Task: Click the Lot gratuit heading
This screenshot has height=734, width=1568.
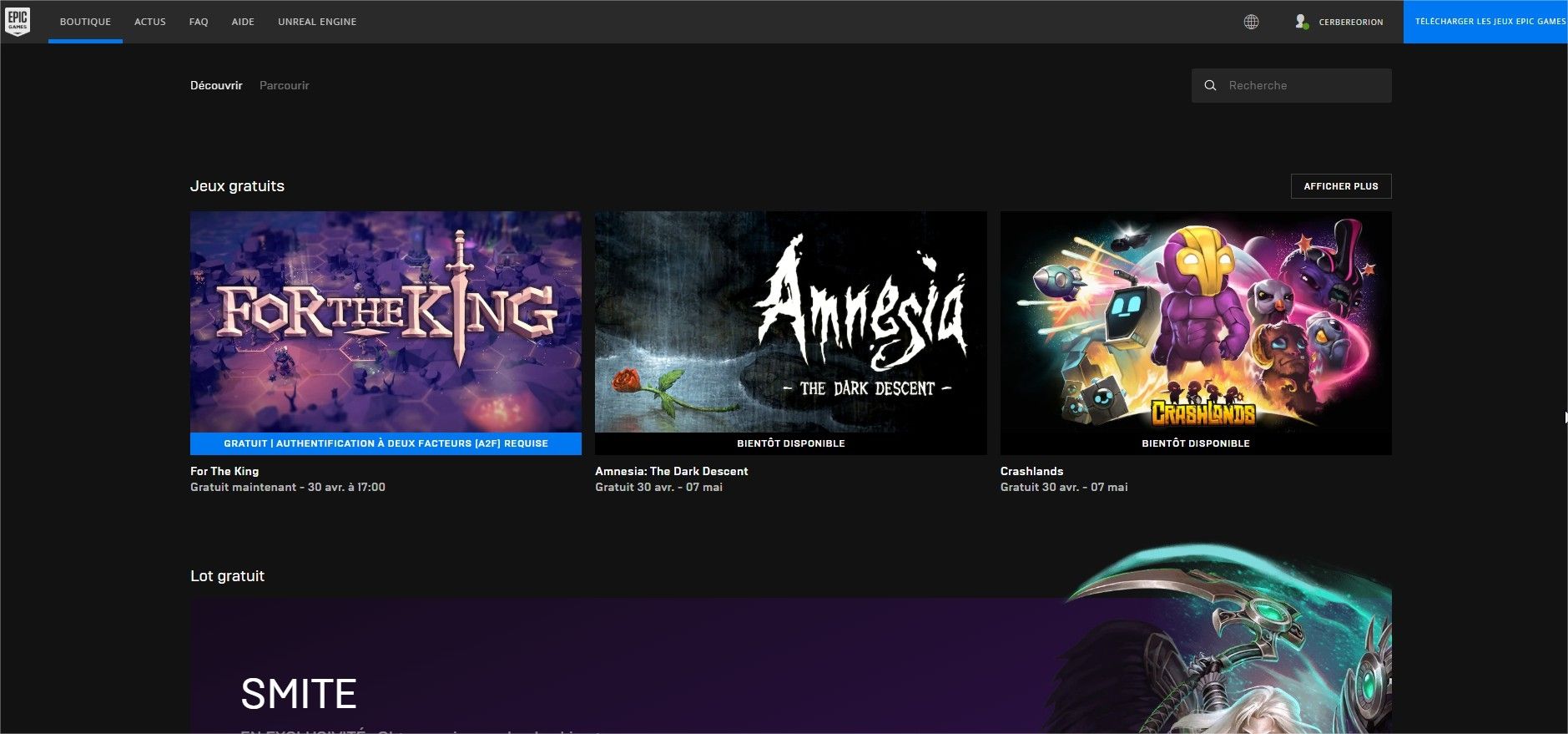Action: click(x=227, y=576)
